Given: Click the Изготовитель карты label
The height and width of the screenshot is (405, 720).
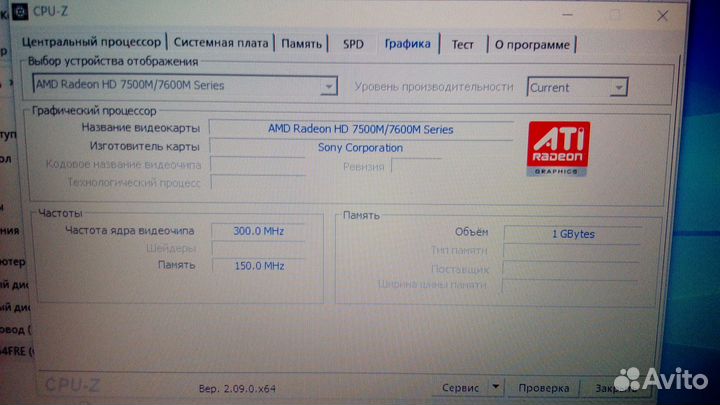Looking at the screenshot, I should pos(145,146).
